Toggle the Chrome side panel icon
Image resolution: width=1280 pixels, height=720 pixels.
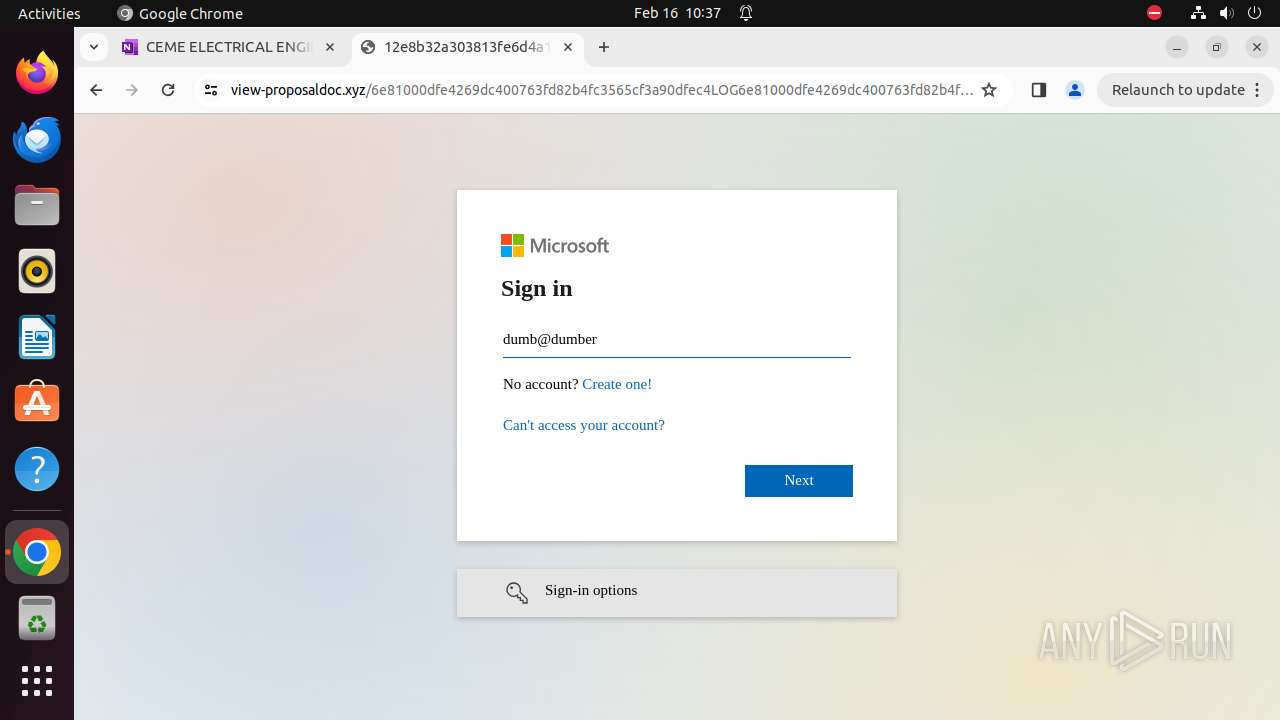pyautogui.click(x=1038, y=90)
